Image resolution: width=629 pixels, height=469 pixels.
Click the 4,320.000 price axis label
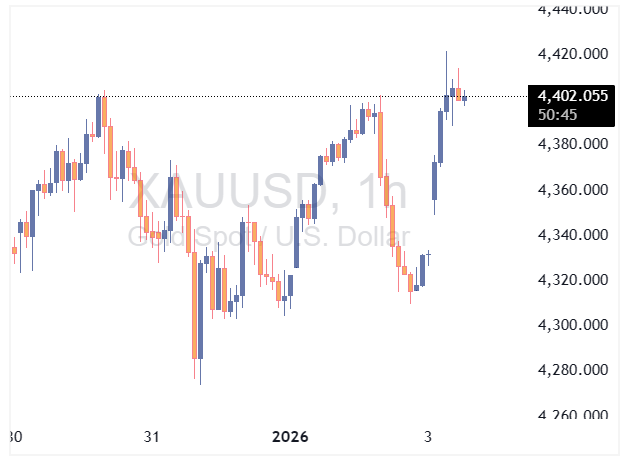click(x=573, y=280)
